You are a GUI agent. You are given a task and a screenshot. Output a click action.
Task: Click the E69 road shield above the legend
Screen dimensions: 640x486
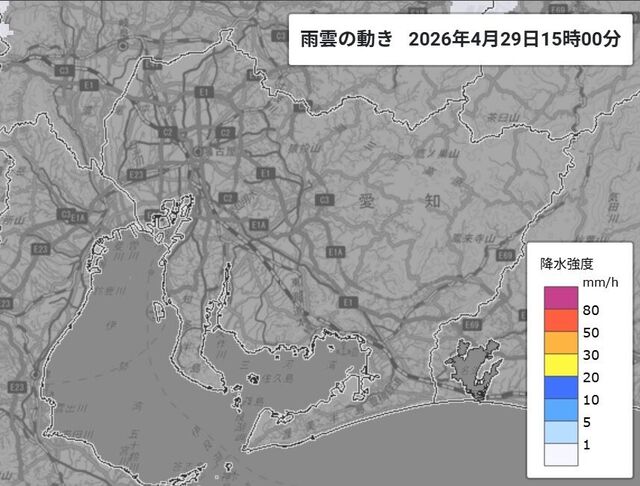tap(505, 255)
